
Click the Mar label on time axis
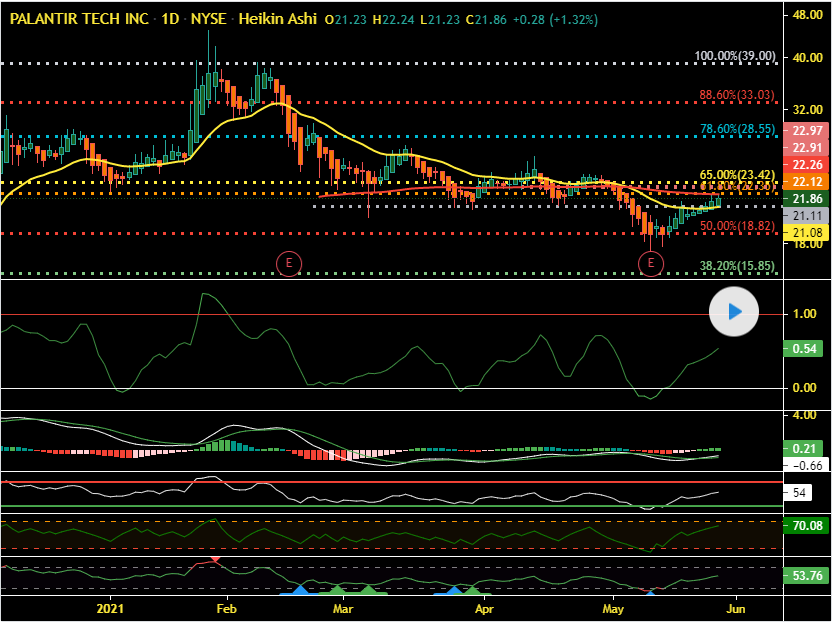(344, 608)
